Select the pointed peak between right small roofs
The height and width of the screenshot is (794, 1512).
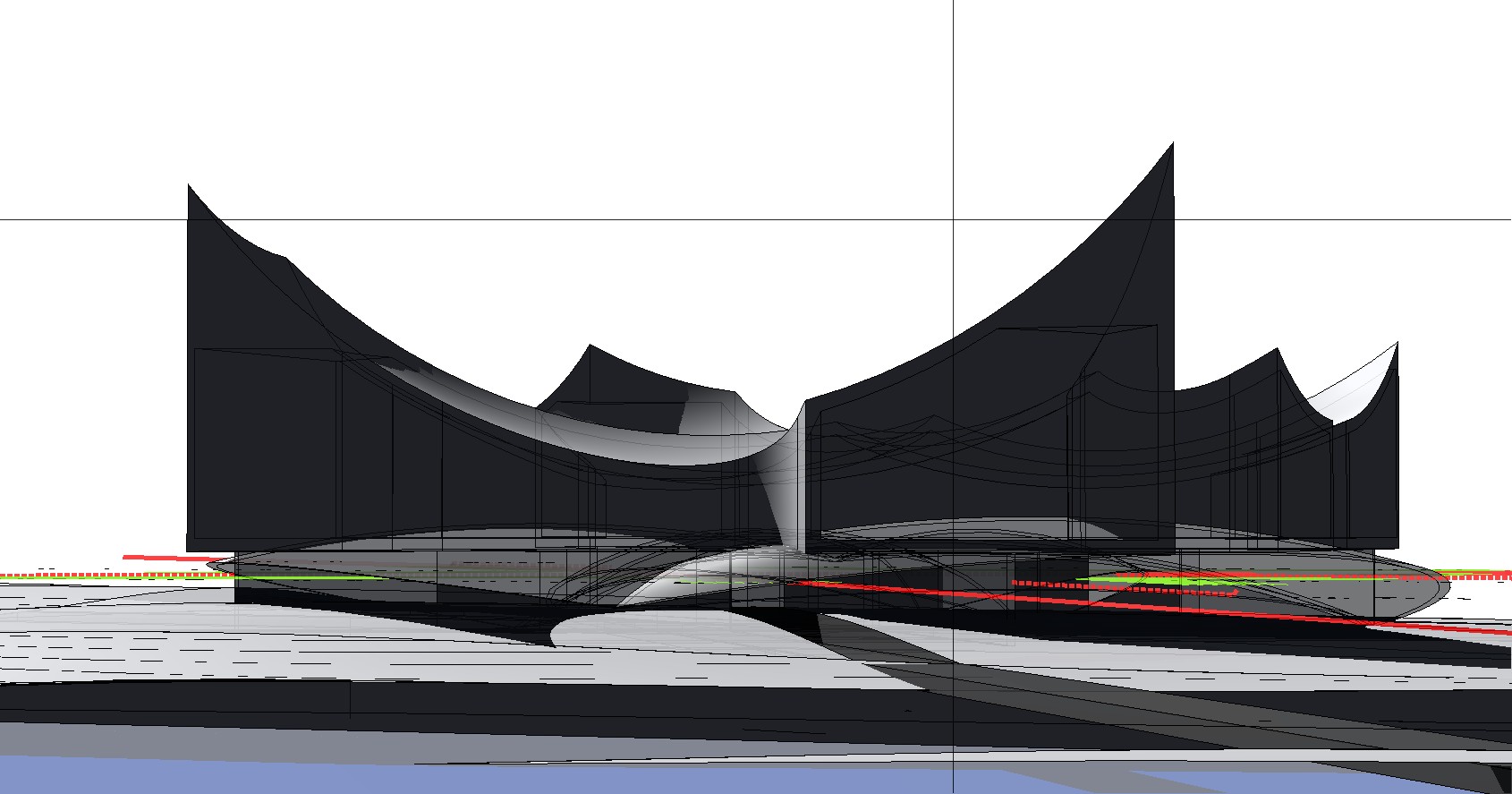click(1277, 350)
